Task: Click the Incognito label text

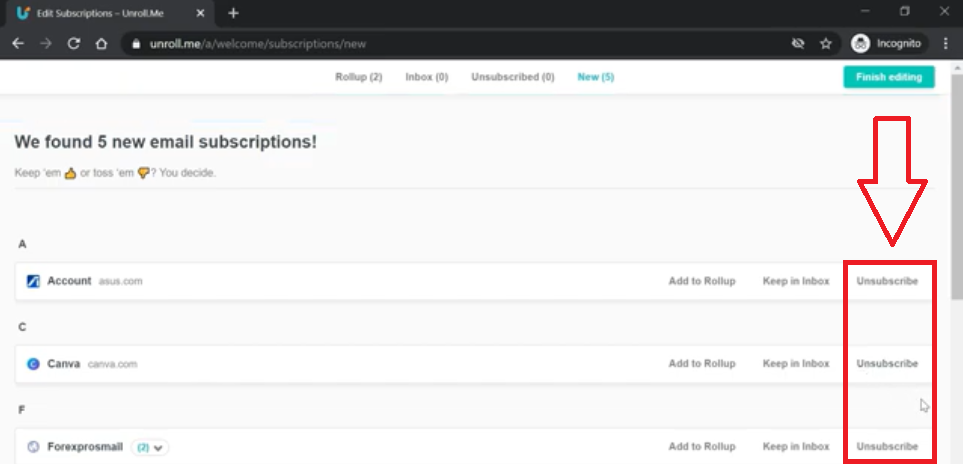Action: click(x=899, y=44)
